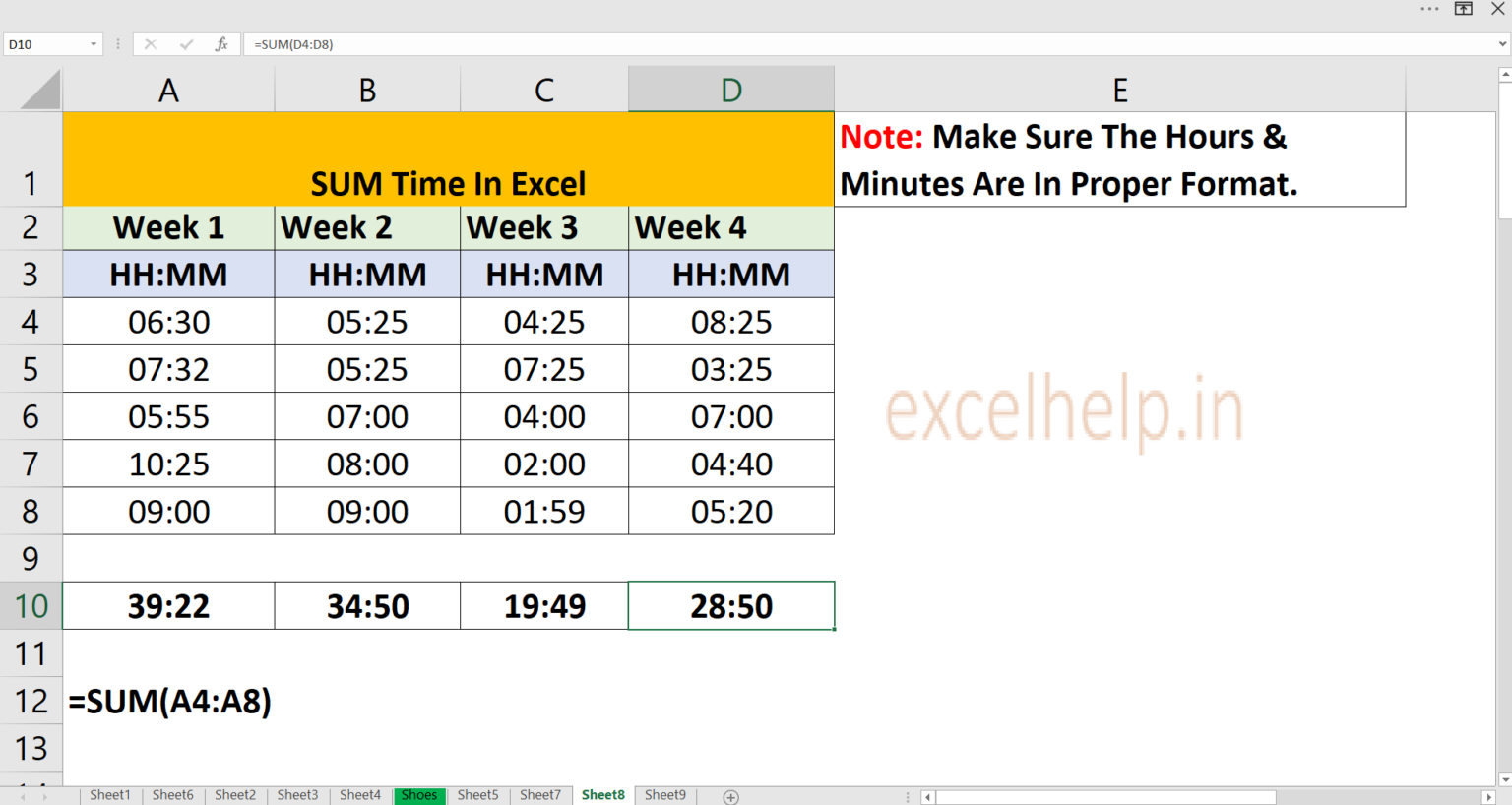The height and width of the screenshot is (805, 1512).
Task: Click the Cancel (X) icon in formula bar
Action: (150, 43)
